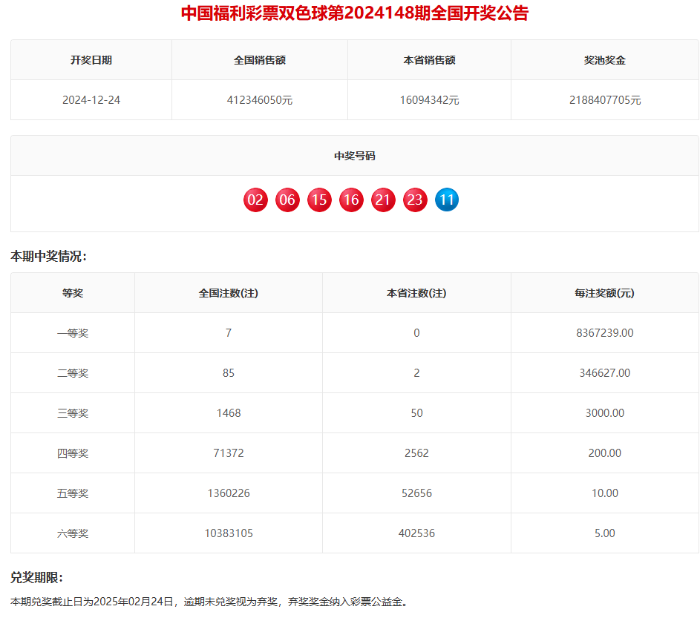The image size is (700, 635).
Task: Click the draw date 2024-12-24
Action: 91,100
